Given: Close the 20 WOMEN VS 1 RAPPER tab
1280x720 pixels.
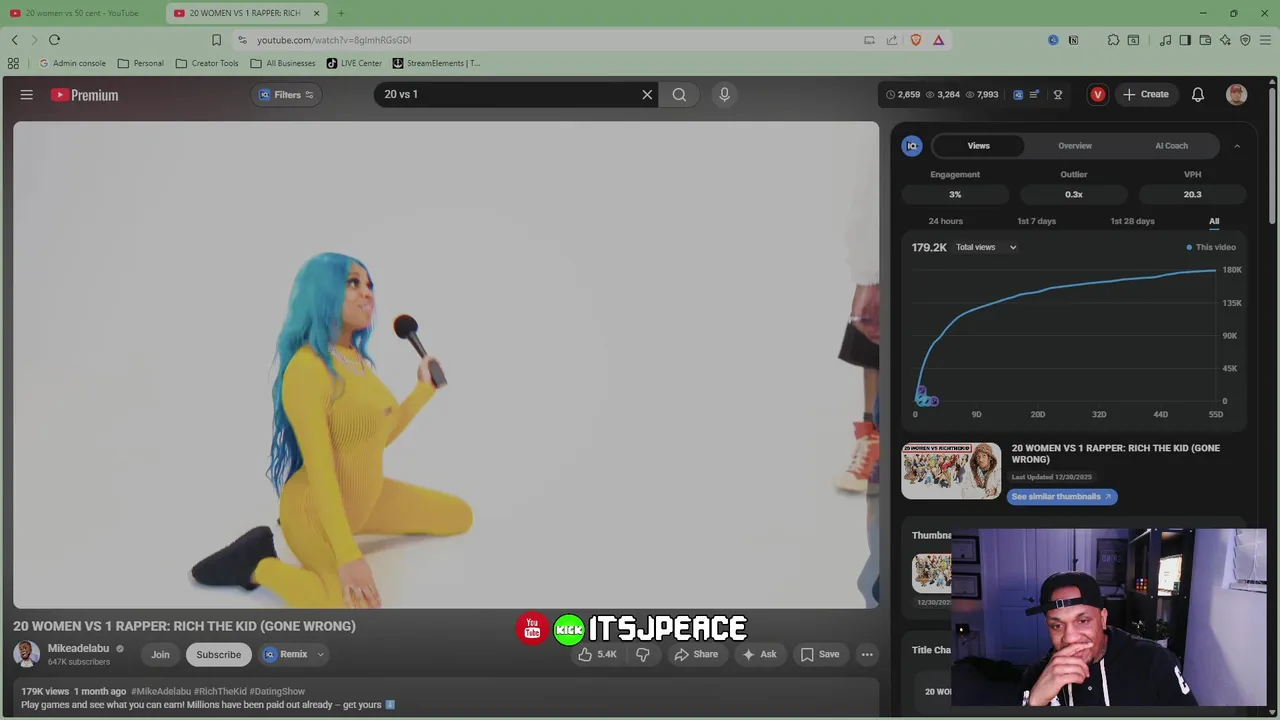Looking at the screenshot, I should [317, 13].
